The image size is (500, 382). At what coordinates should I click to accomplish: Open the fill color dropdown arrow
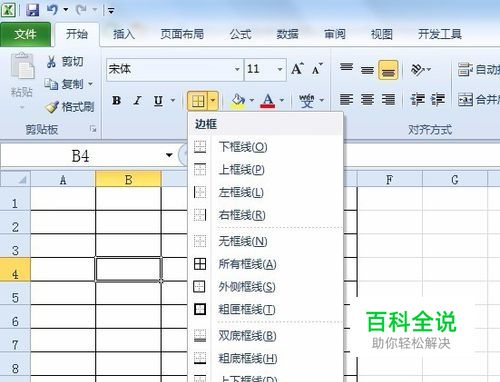tap(252, 100)
